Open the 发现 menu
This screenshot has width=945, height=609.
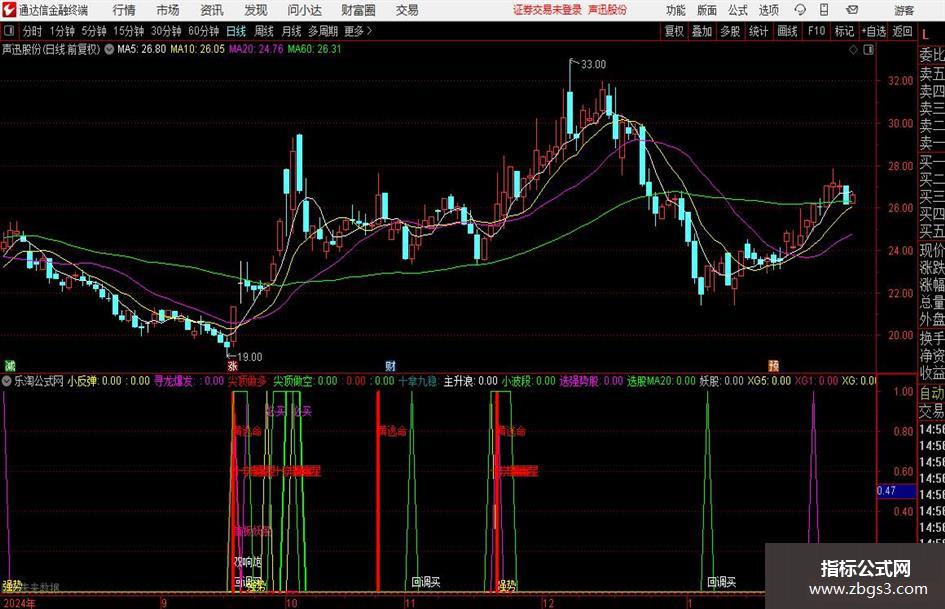[256, 10]
